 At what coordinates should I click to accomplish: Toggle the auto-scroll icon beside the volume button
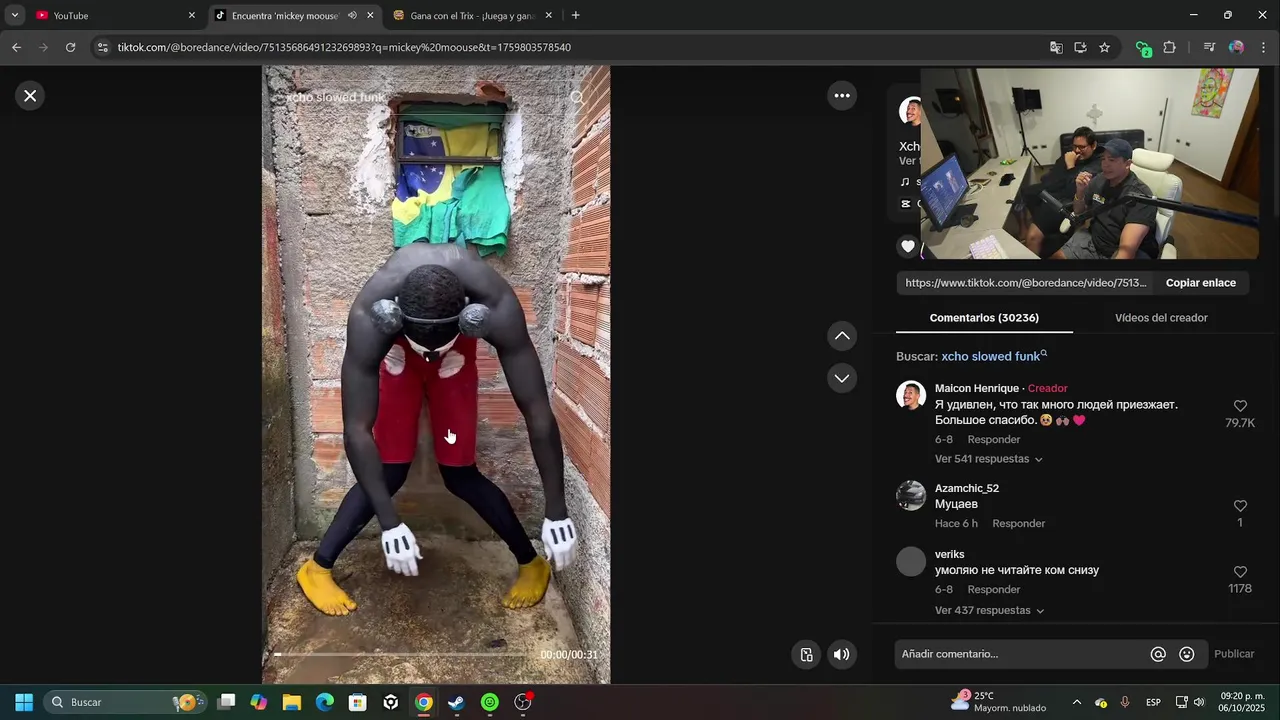pyautogui.click(x=806, y=654)
